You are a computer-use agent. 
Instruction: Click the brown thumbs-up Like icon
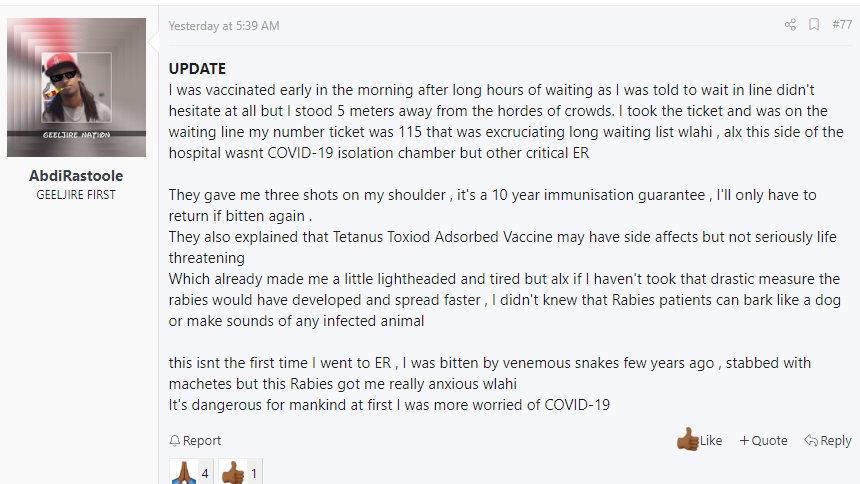[x=687, y=439]
